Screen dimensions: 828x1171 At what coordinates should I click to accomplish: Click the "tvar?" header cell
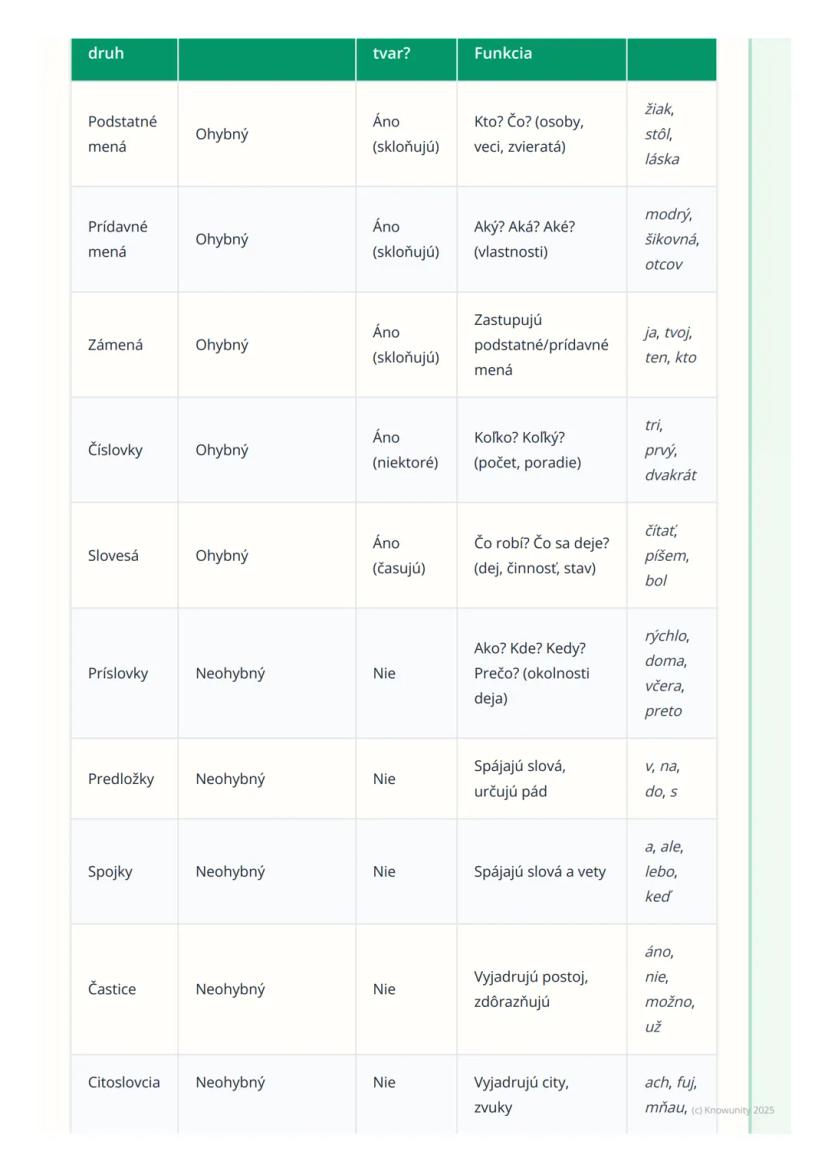click(391, 53)
